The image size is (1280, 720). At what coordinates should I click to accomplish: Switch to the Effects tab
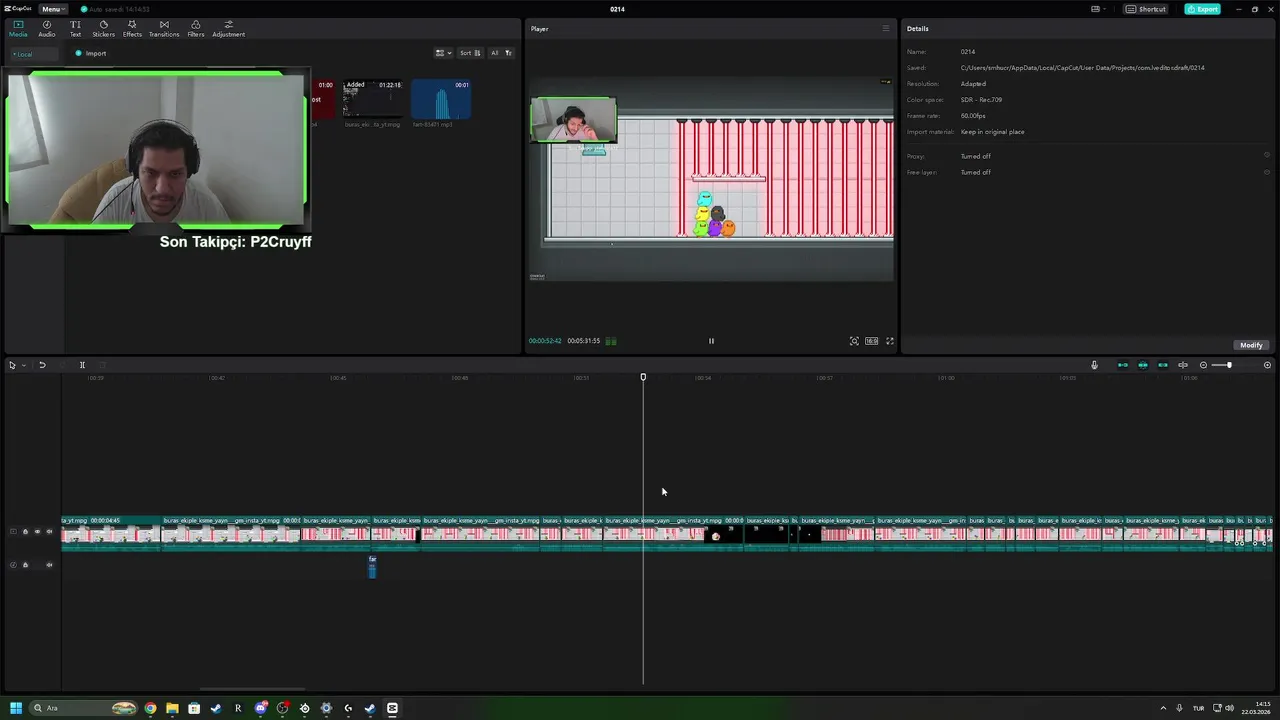point(132,29)
